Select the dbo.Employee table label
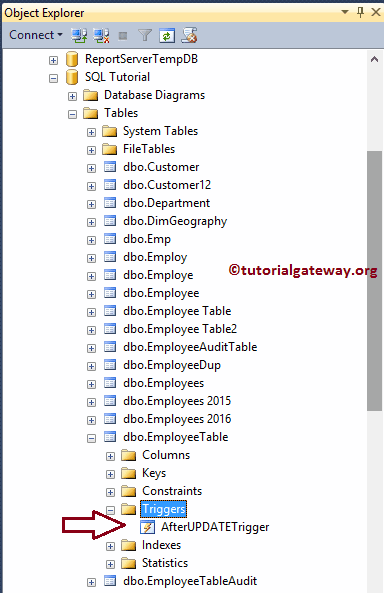384x593 pixels. (161, 293)
